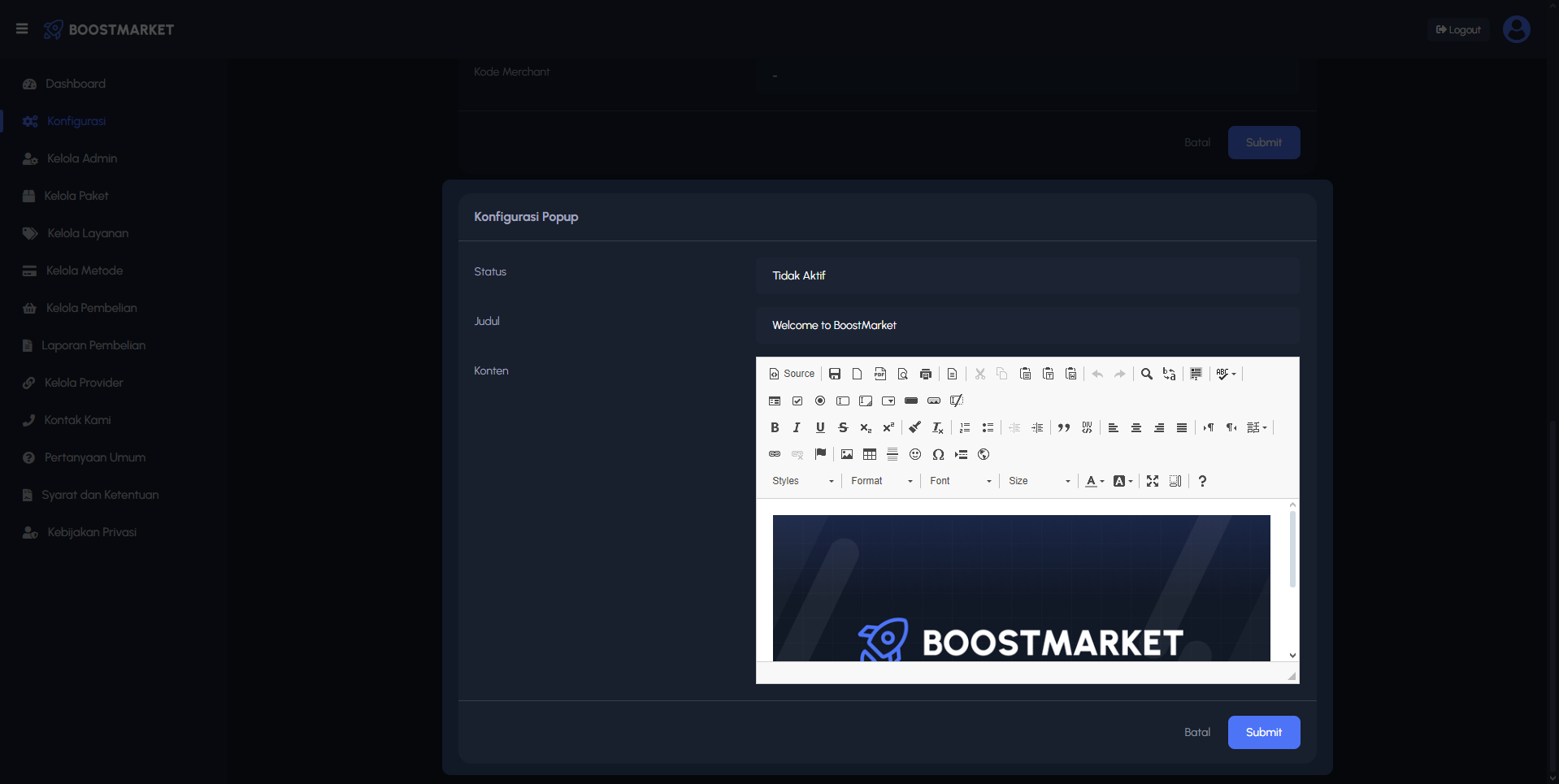This screenshot has height=784, width=1559.
Task: Insert a hidden field element
Action: 956,401
